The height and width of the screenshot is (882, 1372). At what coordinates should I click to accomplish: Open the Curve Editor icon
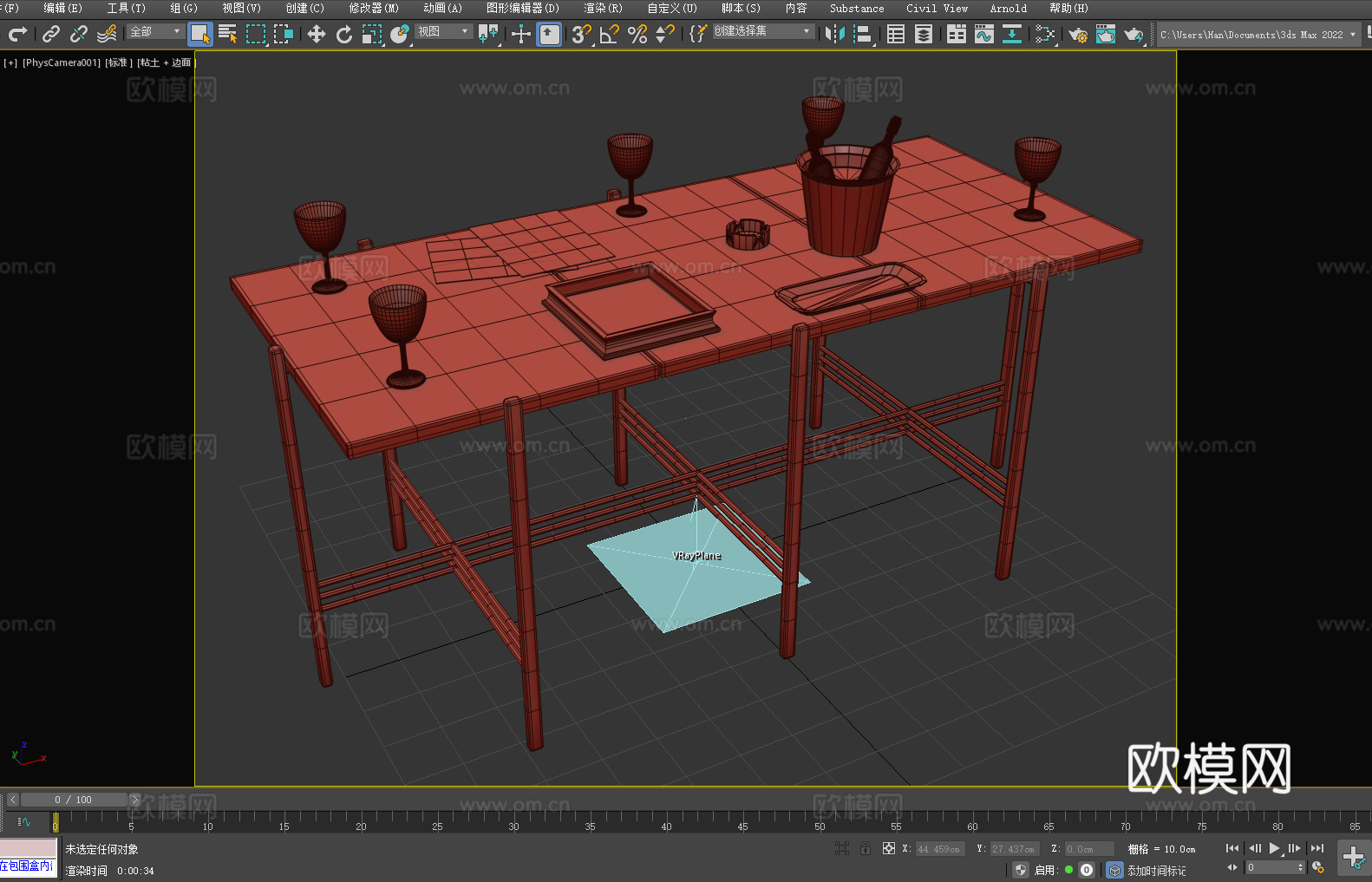point(984,34)
